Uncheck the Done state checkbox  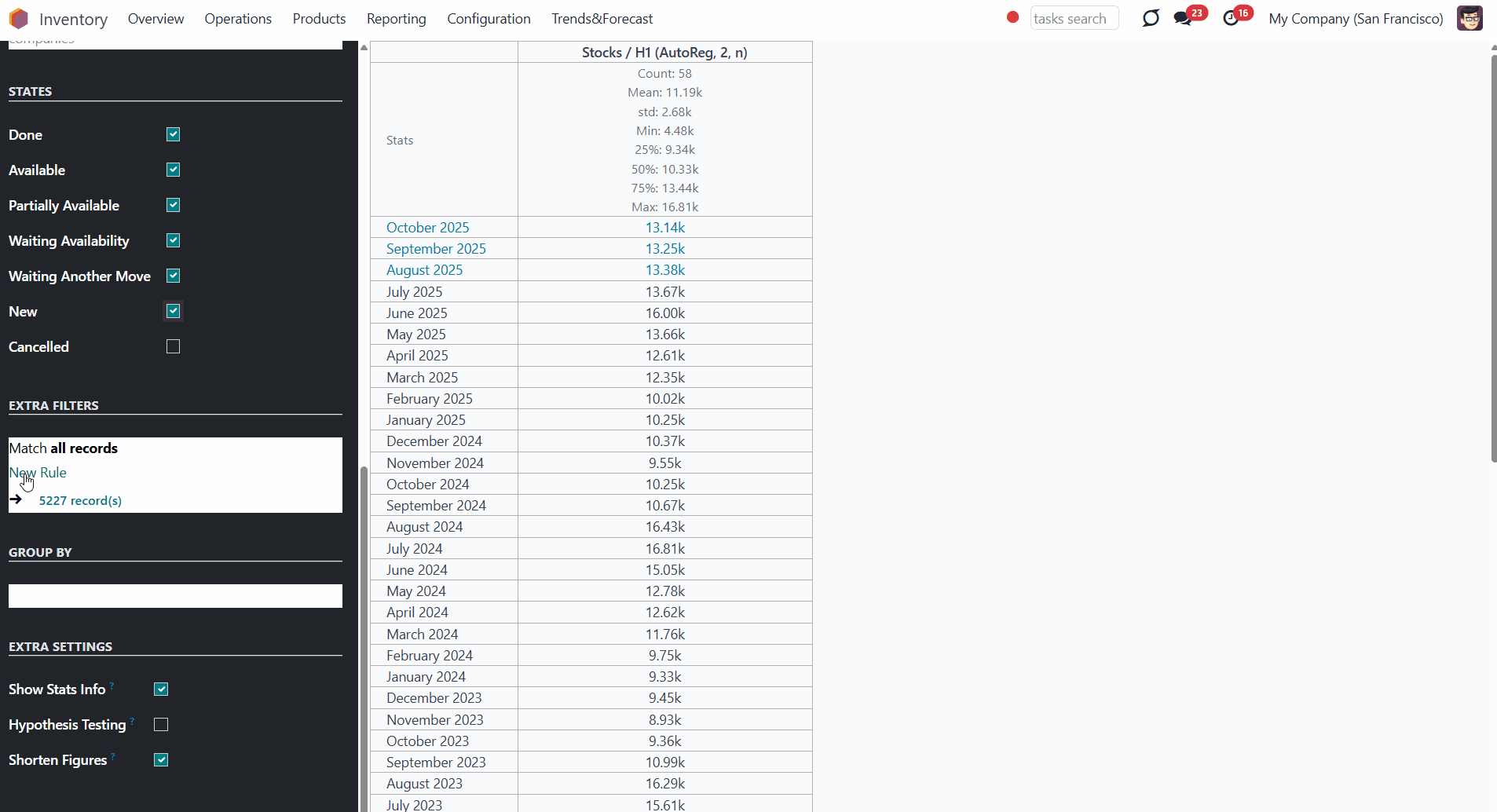click(174, 134)
